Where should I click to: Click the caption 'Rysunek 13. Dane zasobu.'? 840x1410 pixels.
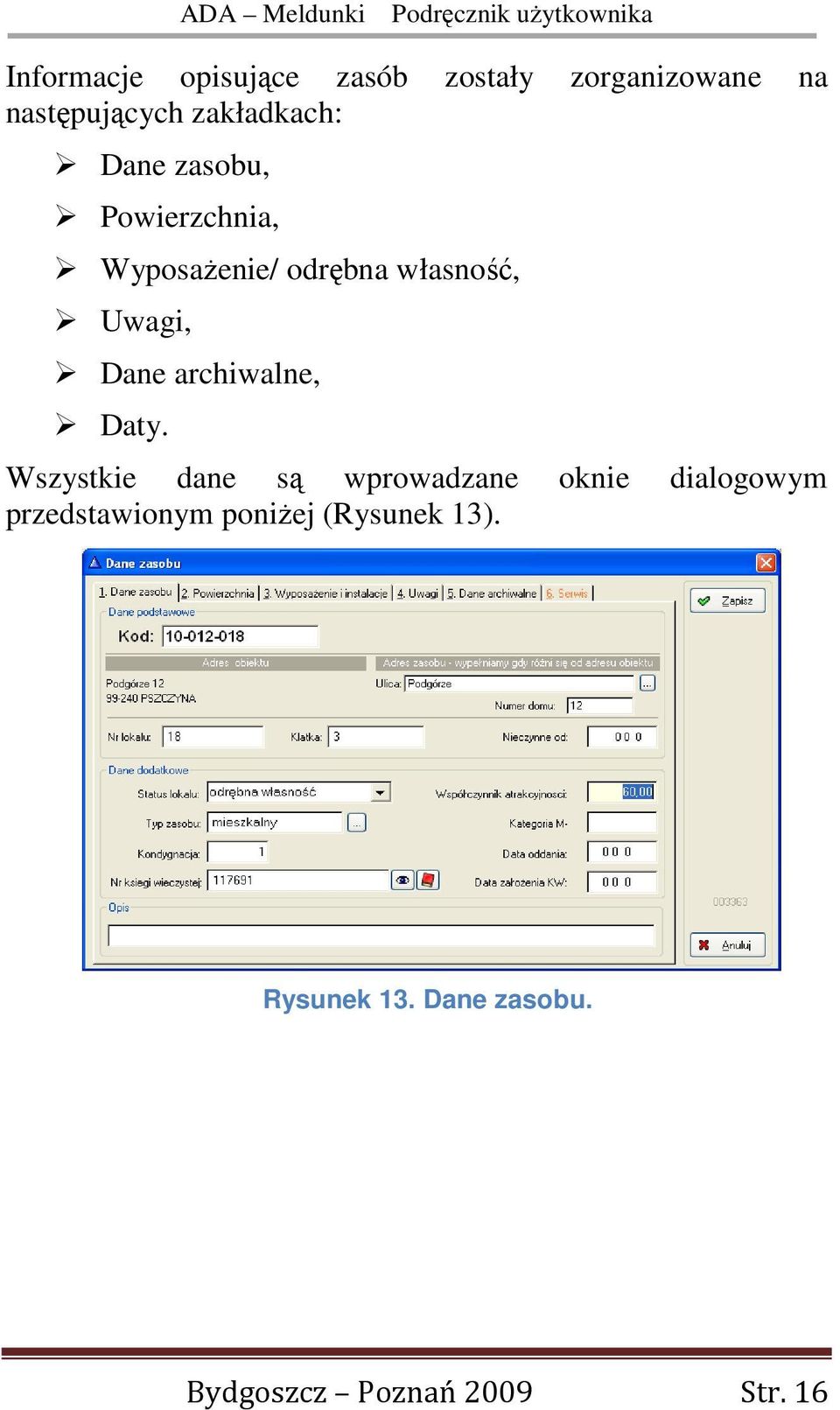tap(427, 1000)
